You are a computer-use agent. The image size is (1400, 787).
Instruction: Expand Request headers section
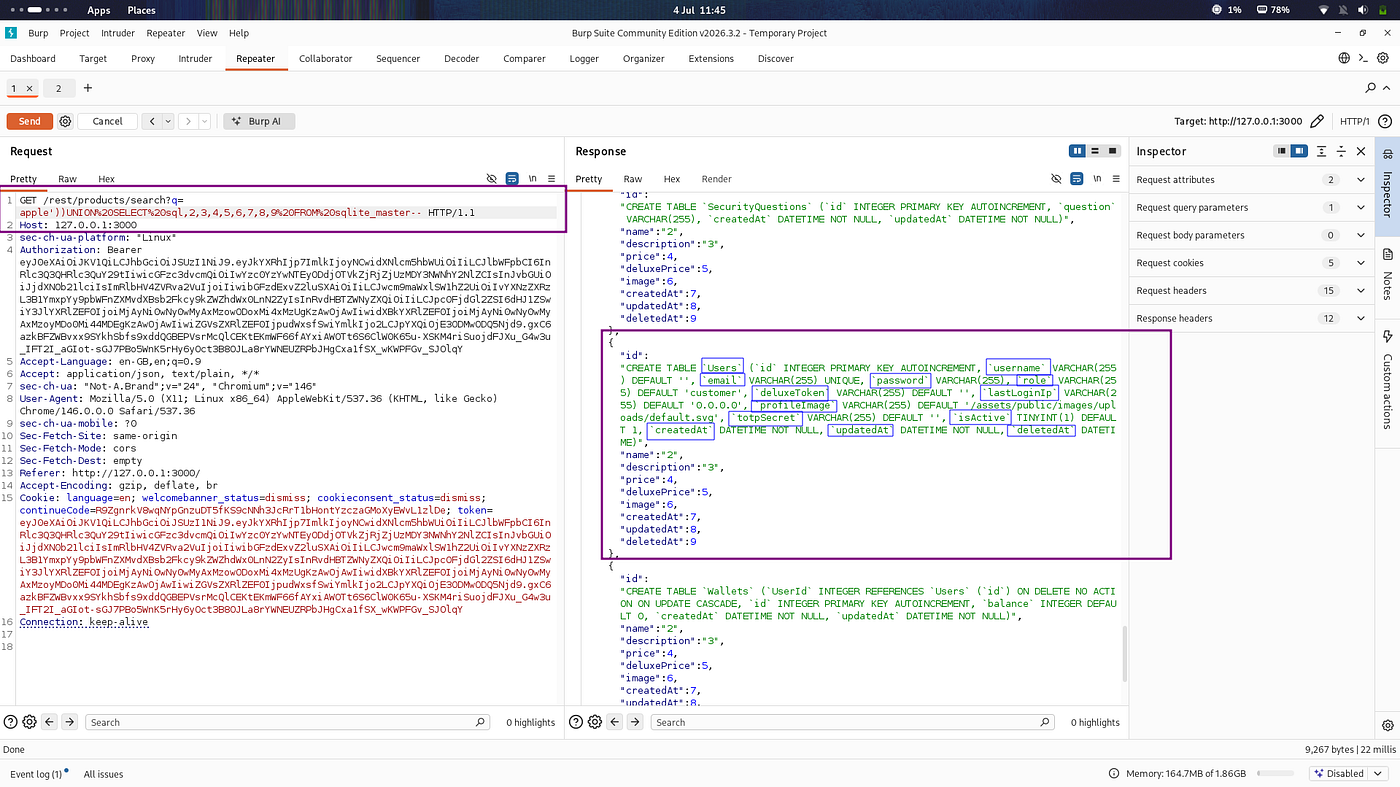coord(1251,290)
